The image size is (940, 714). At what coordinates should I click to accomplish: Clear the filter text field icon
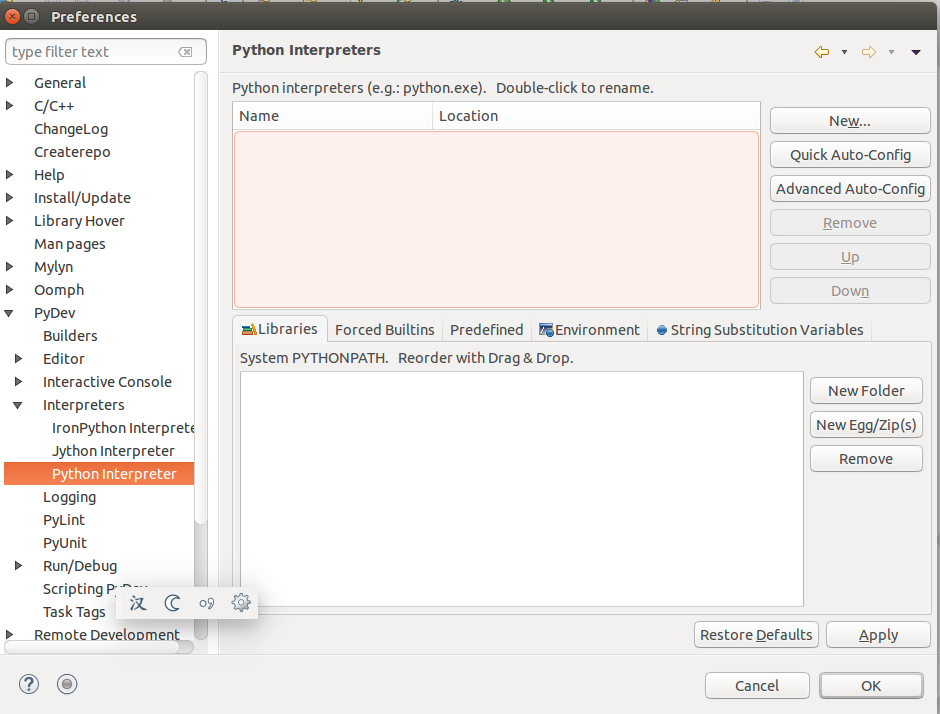click(x=185, y=52)
